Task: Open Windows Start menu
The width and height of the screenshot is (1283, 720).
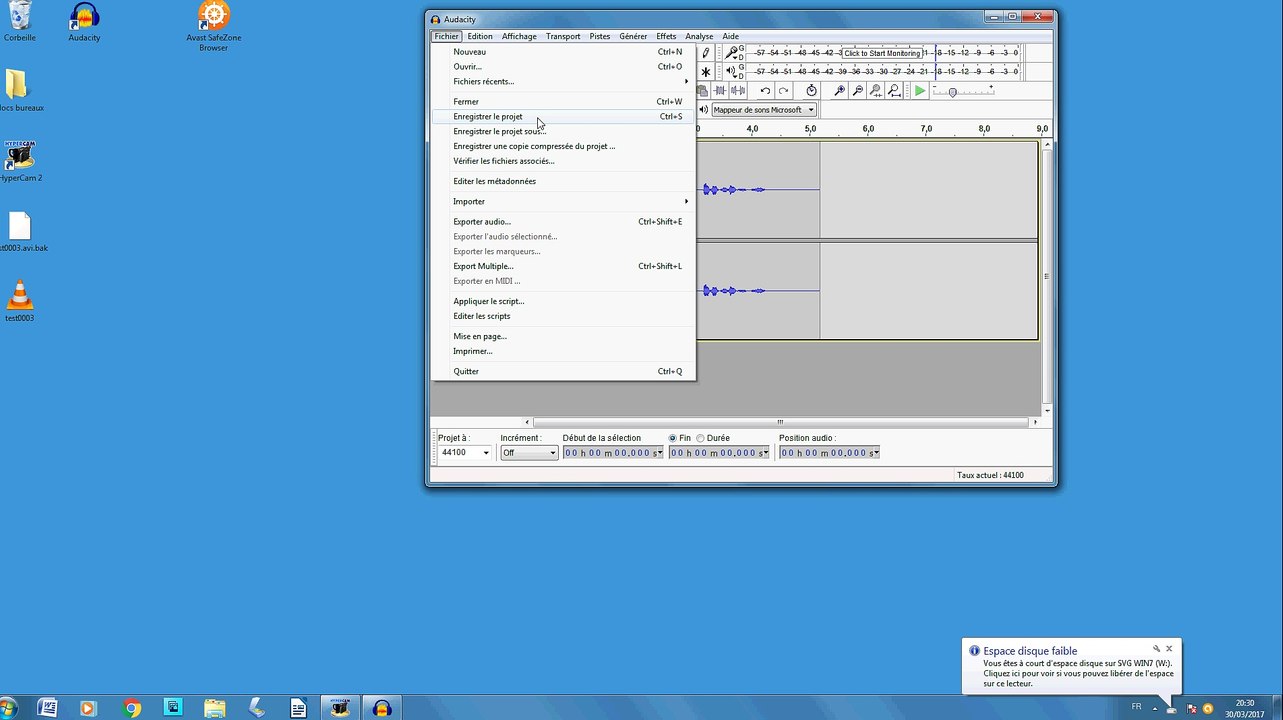Action: [x=8, y=708]
